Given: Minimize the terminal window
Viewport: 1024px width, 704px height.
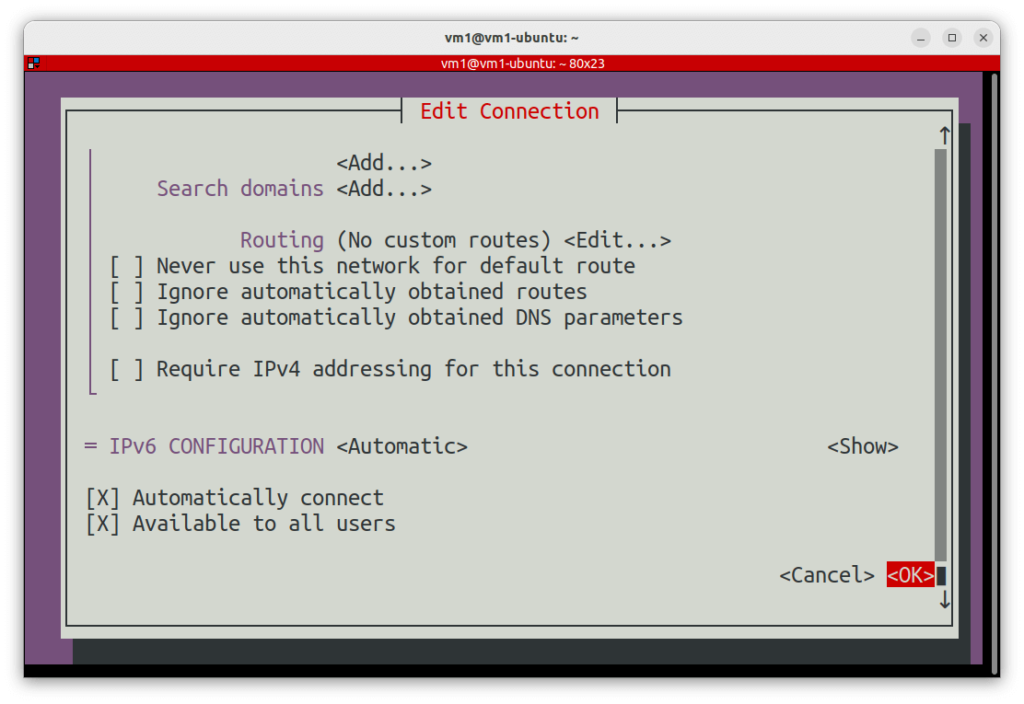Looking at the screenshot, I should pos(921,38).
